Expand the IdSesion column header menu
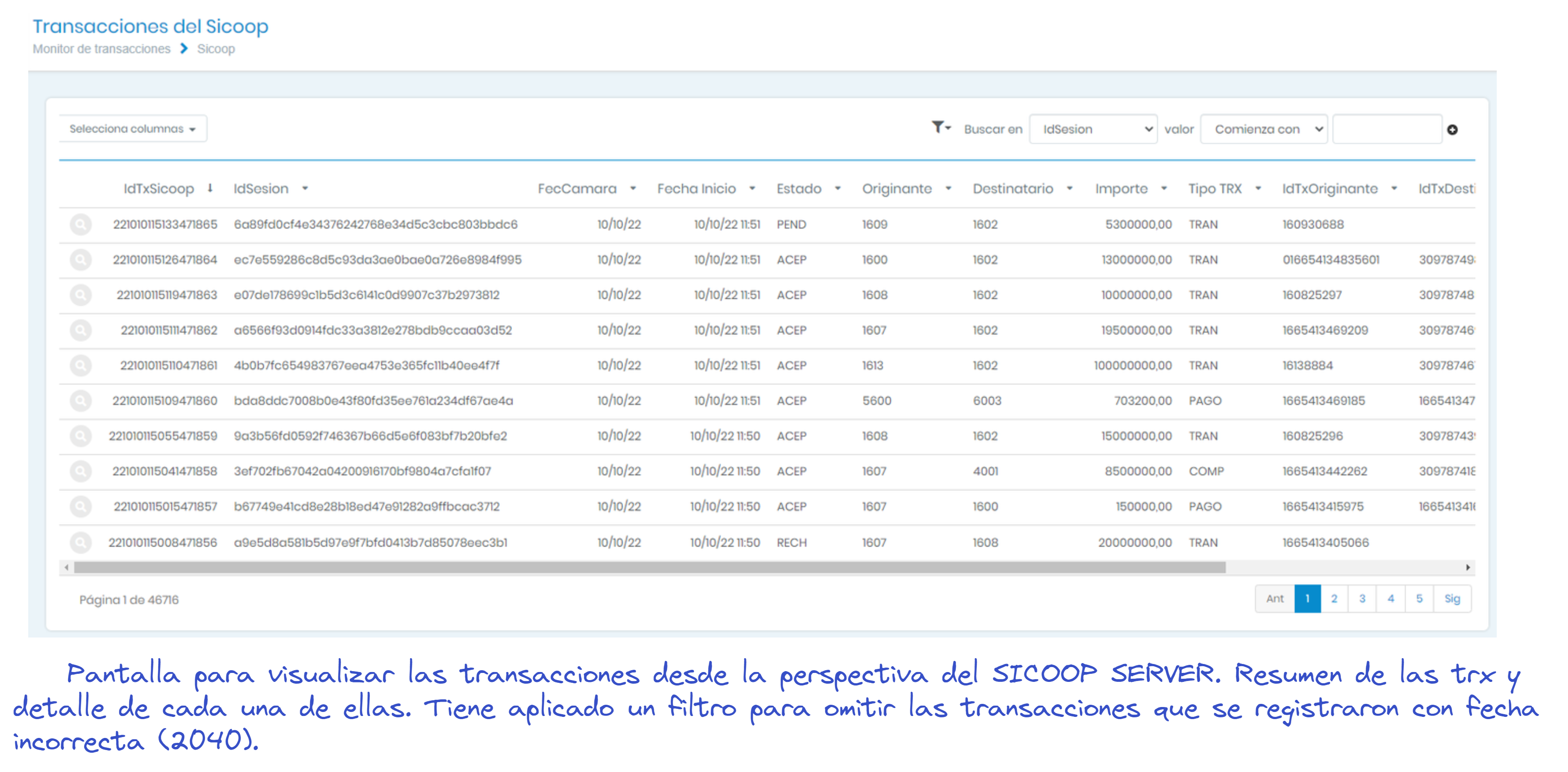This screenshot has width=1568, height=772. pyautogui.click(x=305, y=189)
